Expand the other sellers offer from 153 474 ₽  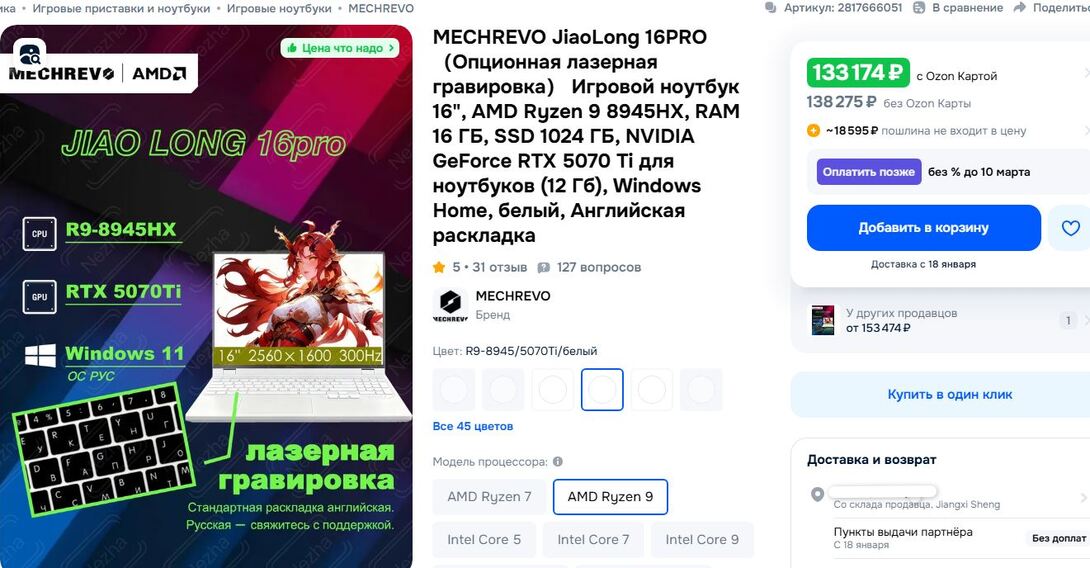pos(940,320)
